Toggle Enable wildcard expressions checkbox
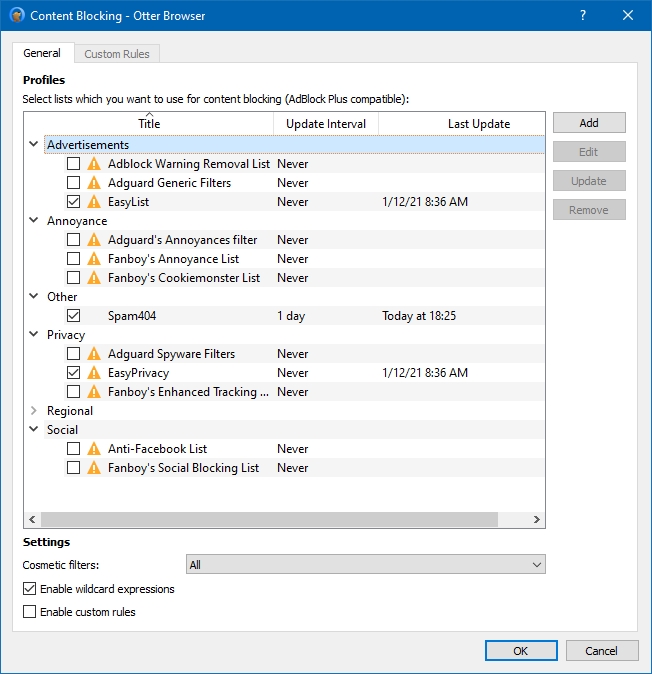Image resolution: width=652 pixels, height=674 pixels. coord(29,589)
